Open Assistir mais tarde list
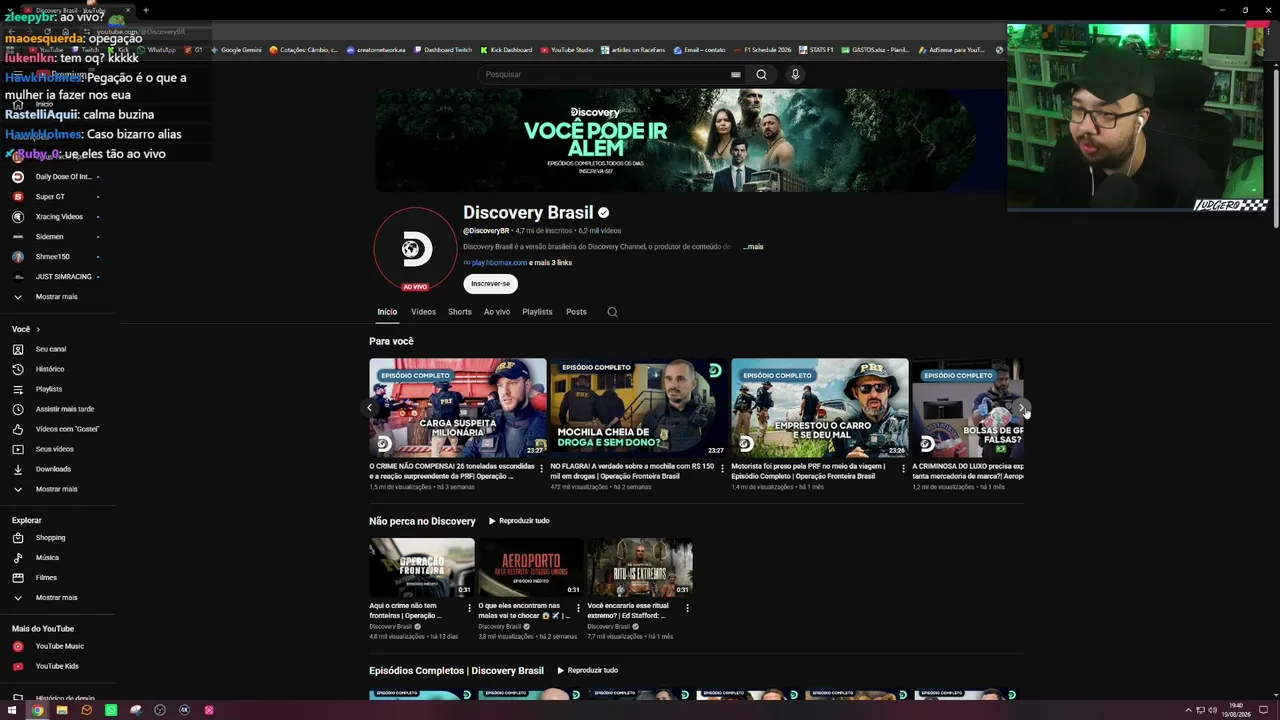1280x720 pixels. tap(65, 409)
